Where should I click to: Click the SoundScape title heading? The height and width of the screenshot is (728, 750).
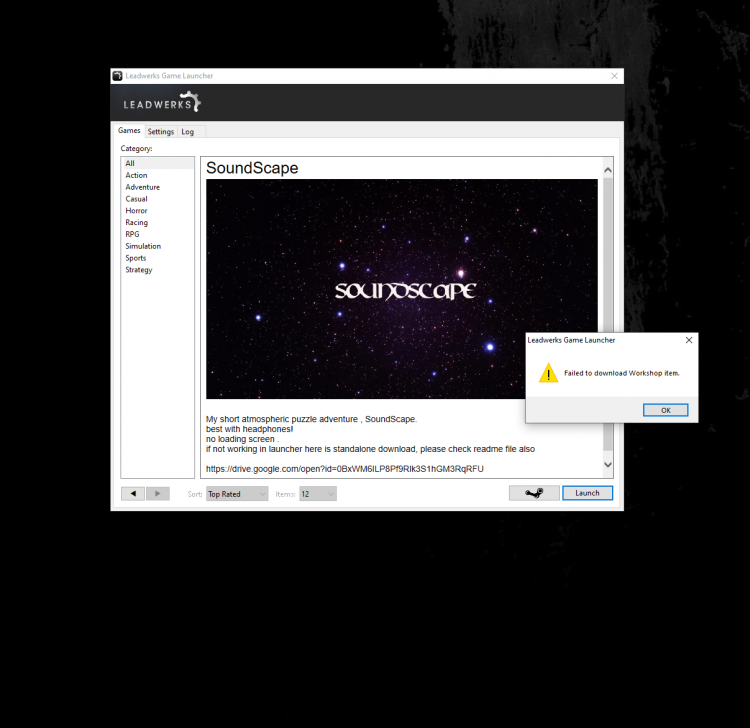[x=252, y=168]
